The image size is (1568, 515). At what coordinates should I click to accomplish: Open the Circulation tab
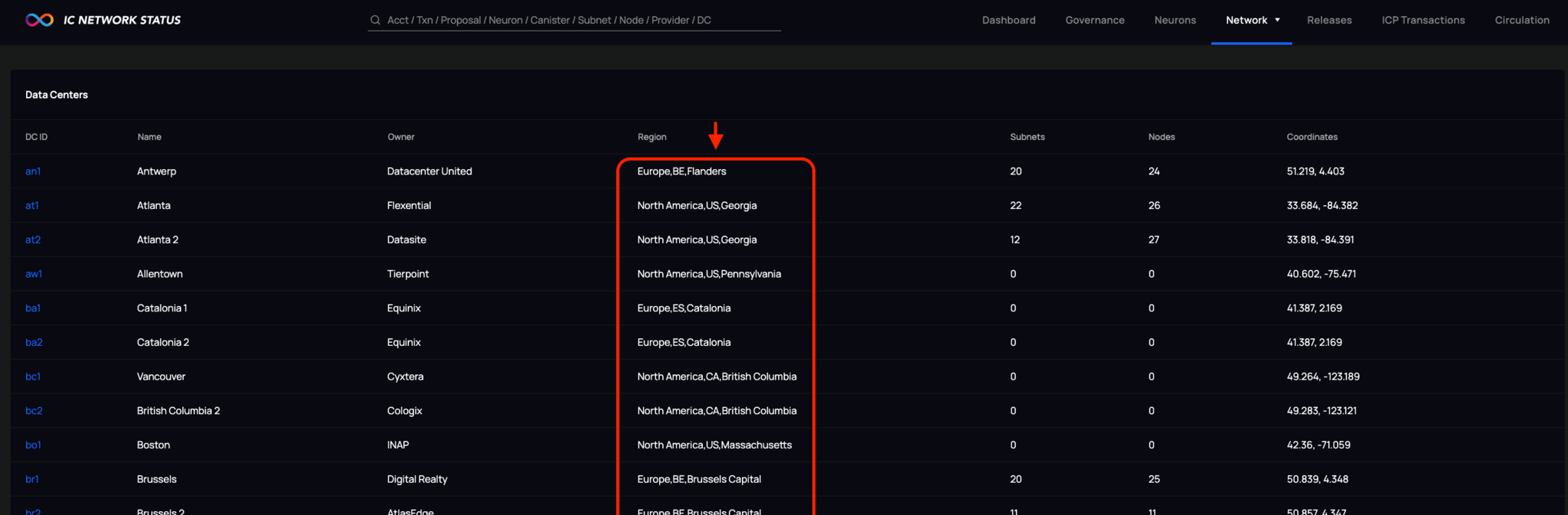tap(1521, 20)
